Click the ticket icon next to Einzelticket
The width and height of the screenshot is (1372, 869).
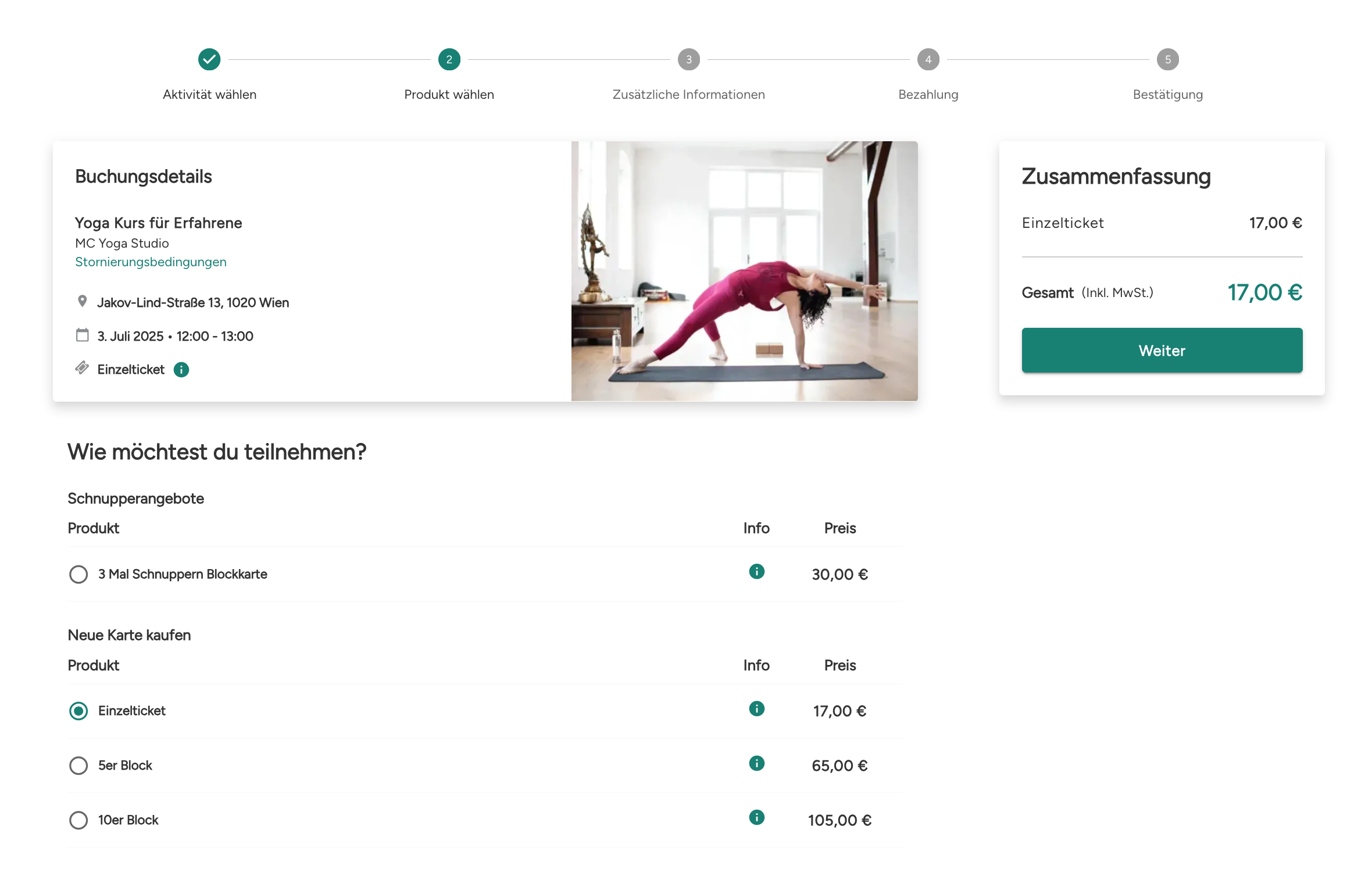[x=82, y=368]
